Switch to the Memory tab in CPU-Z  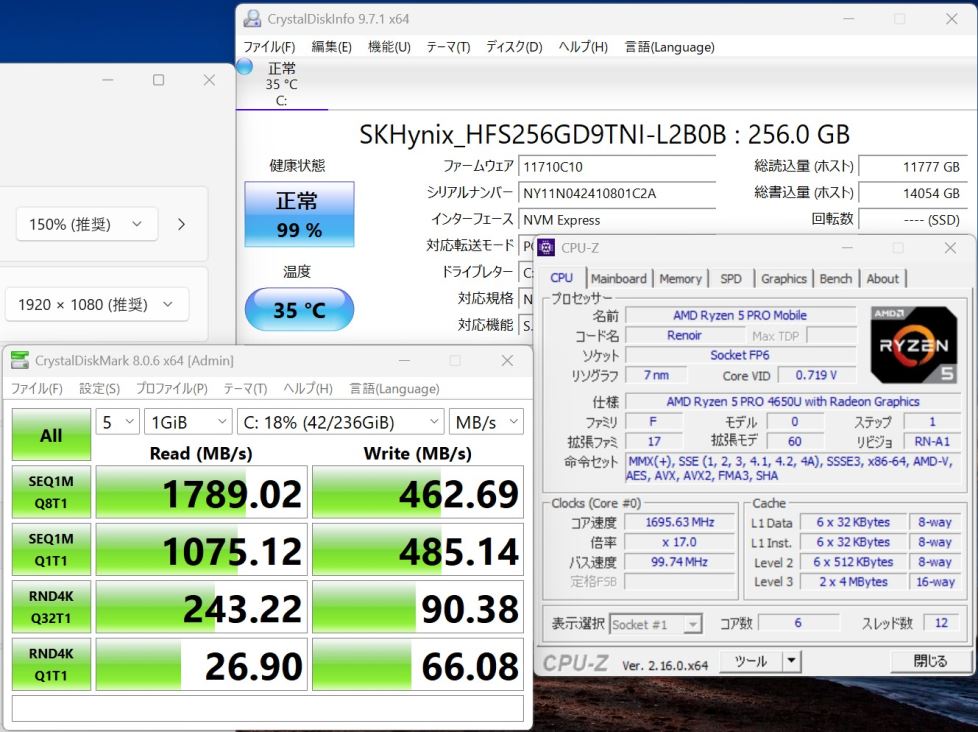(x=680, y=279)
